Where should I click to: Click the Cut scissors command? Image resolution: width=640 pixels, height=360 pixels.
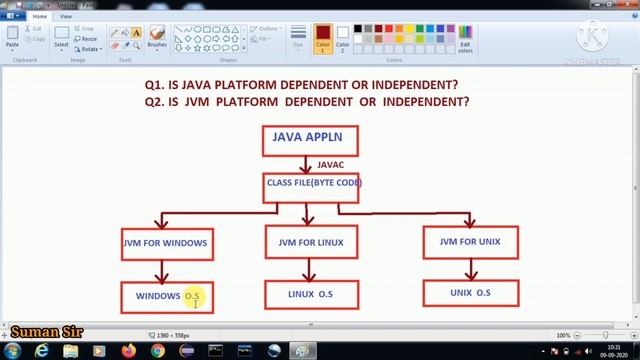(33, 29)
